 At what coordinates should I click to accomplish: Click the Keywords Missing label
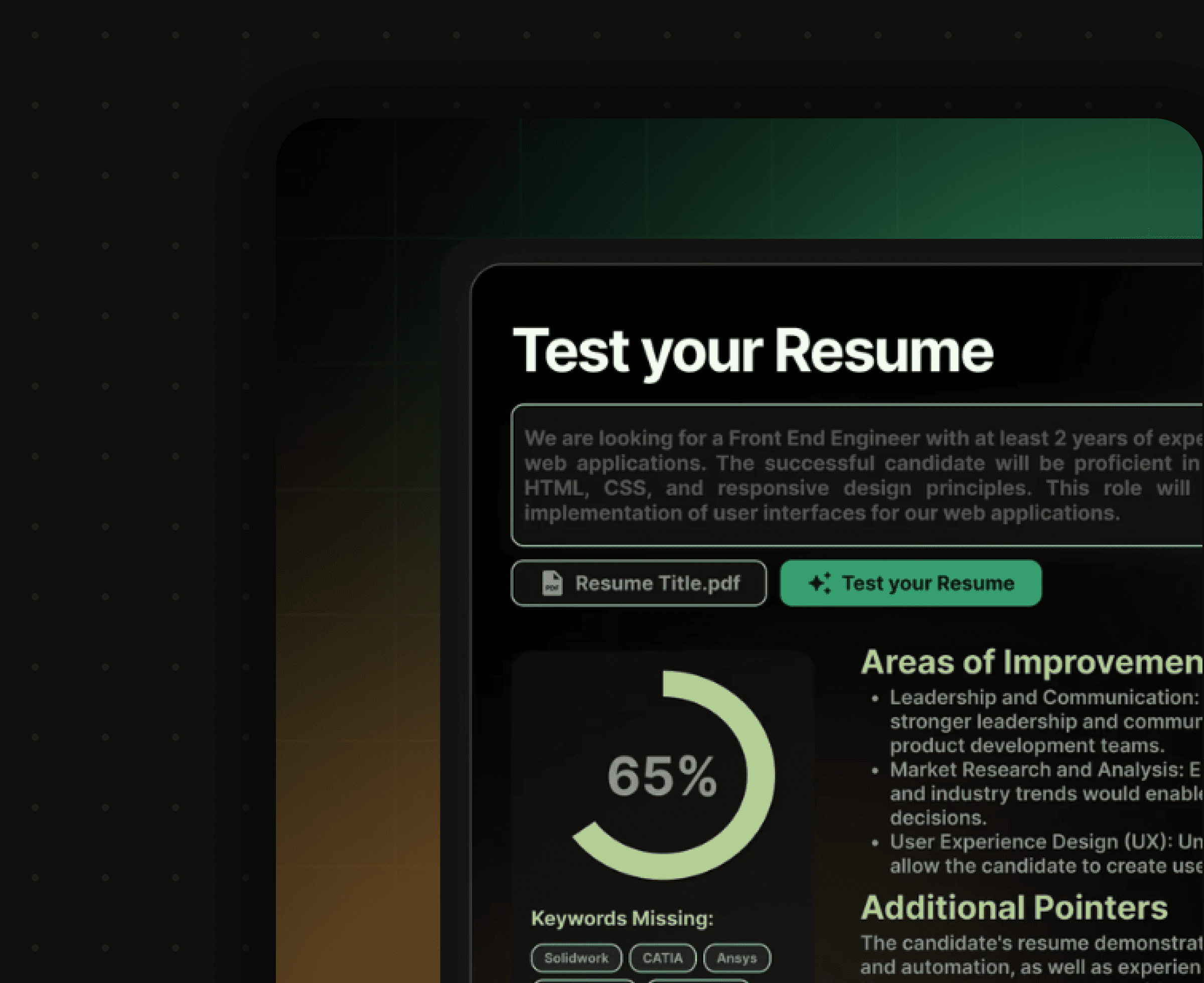point(622,918)
